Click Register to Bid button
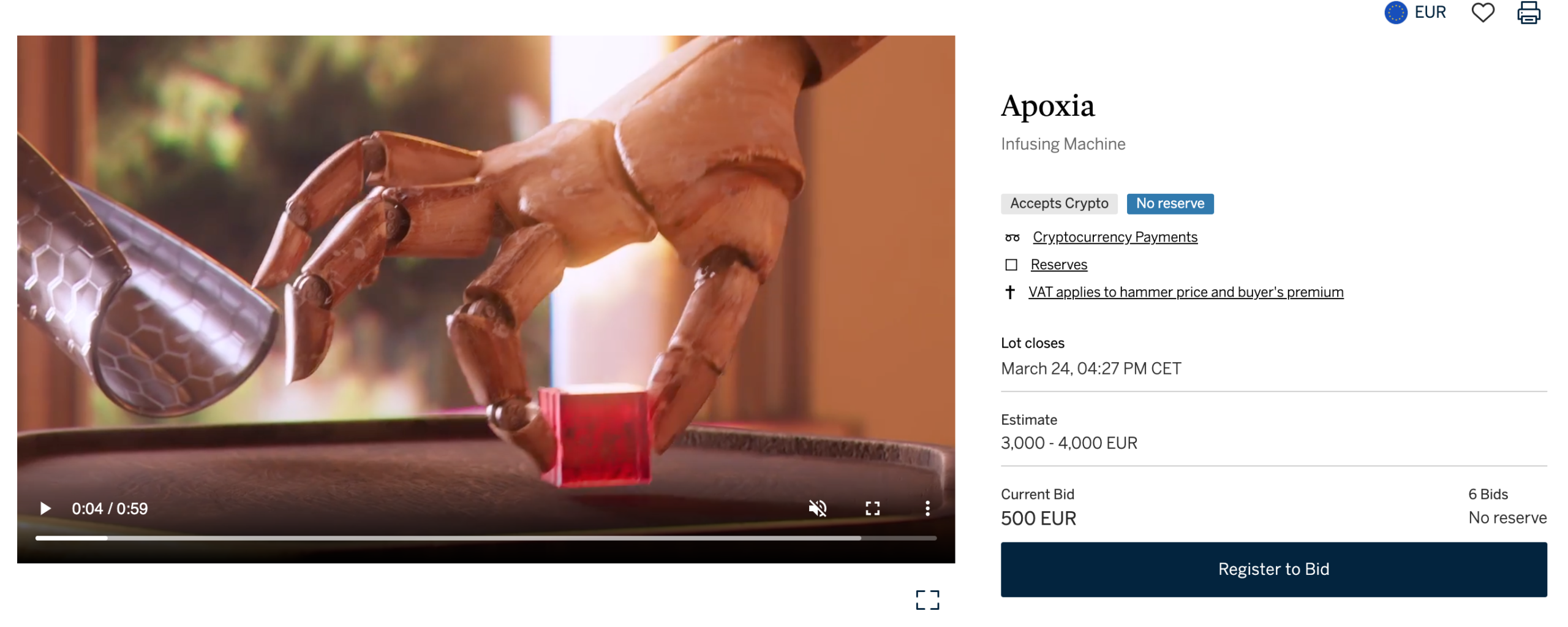The height and width of the screenshot is (627, 1568). 1273,569
